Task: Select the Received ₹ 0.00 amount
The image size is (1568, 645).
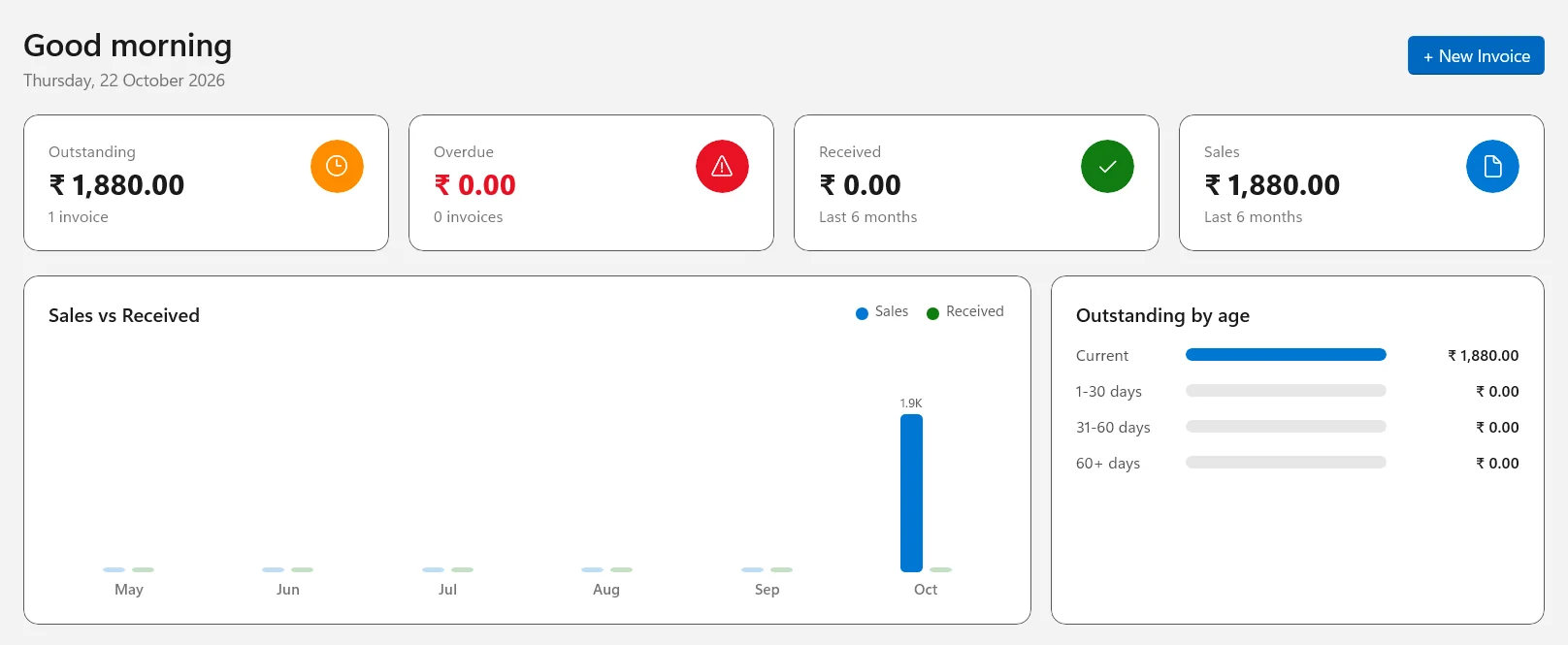Action: tap(860, 184)
